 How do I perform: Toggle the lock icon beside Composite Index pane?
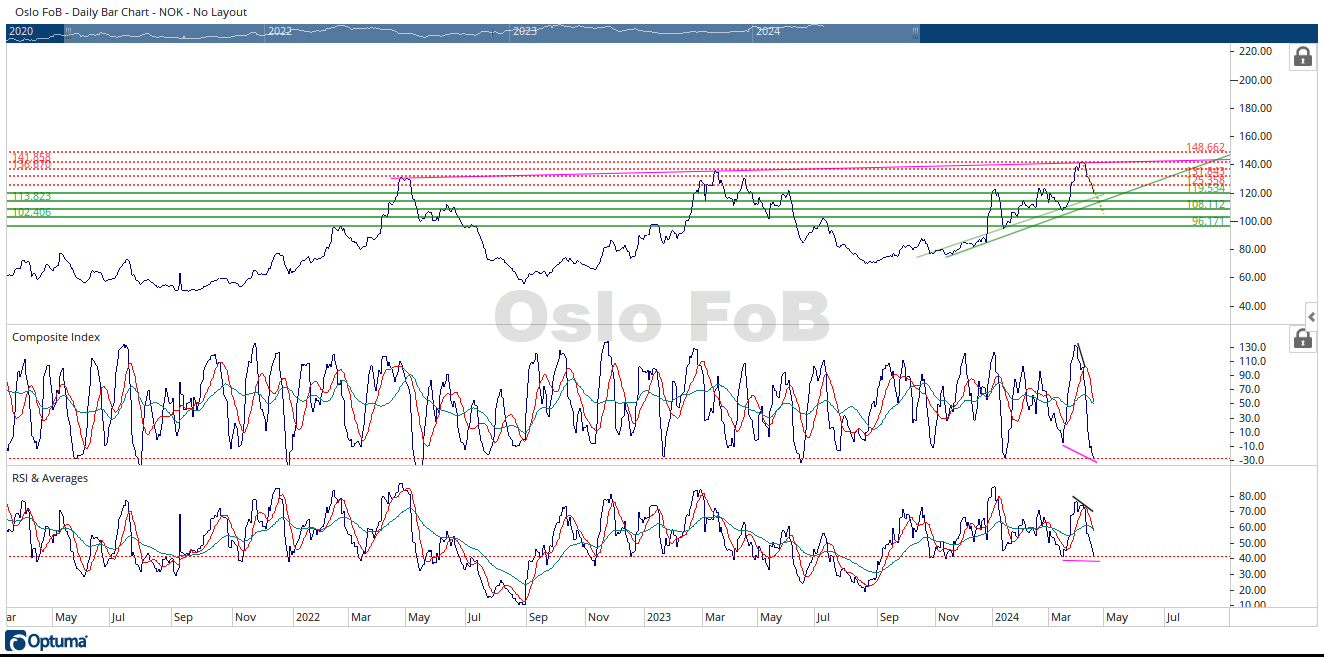[1302, 339]
